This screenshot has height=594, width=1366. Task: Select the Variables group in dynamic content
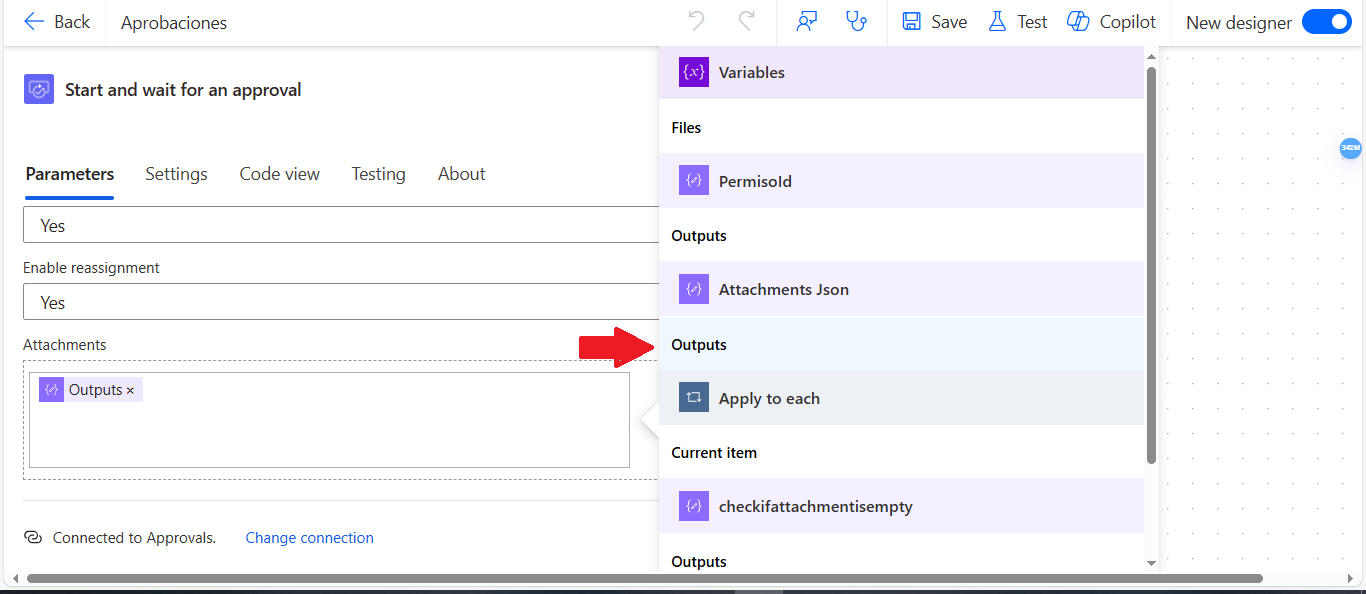pyautogui.click(x=901, y=72)
